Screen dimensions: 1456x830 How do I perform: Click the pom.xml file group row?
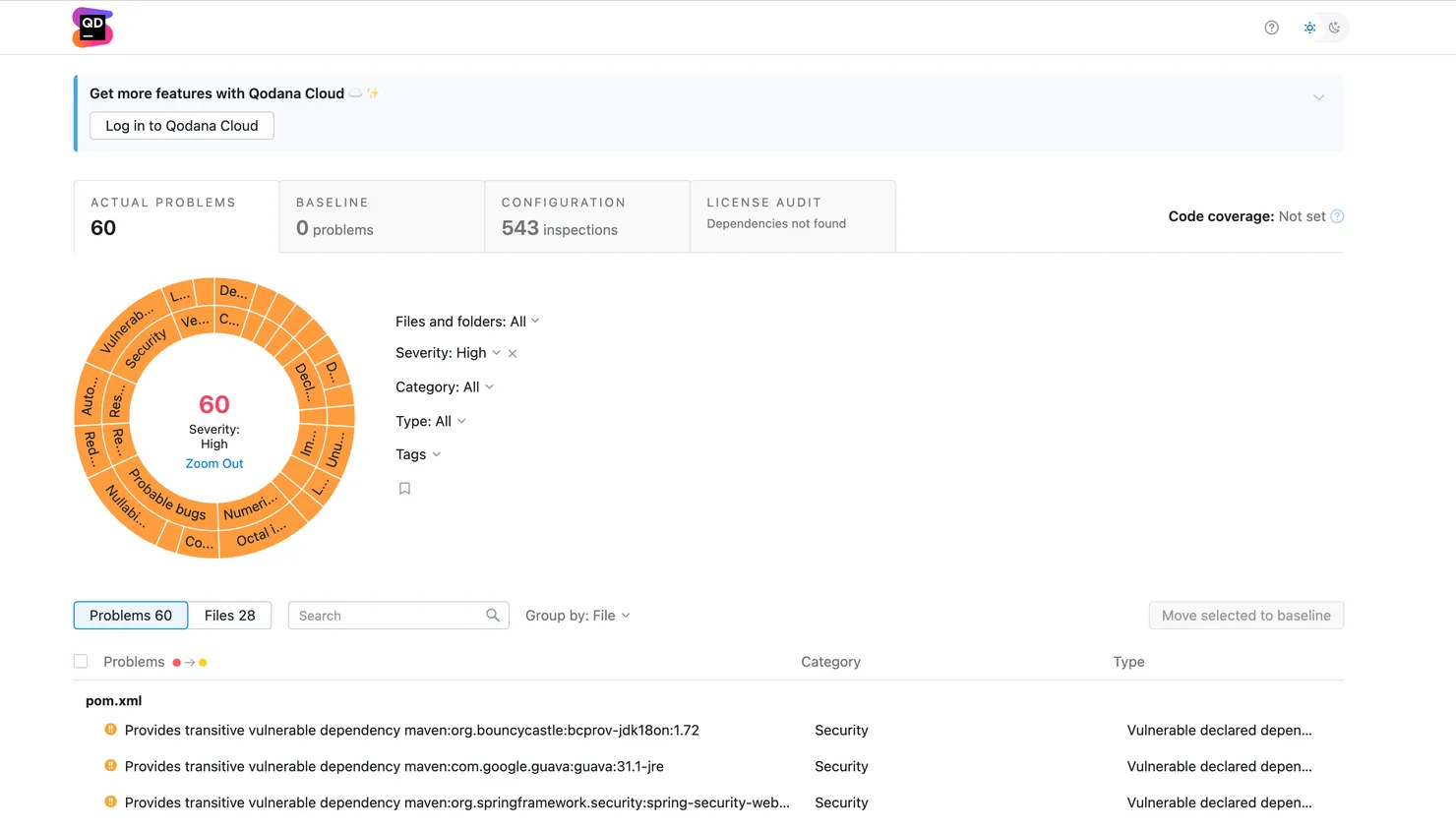(113, 700)
